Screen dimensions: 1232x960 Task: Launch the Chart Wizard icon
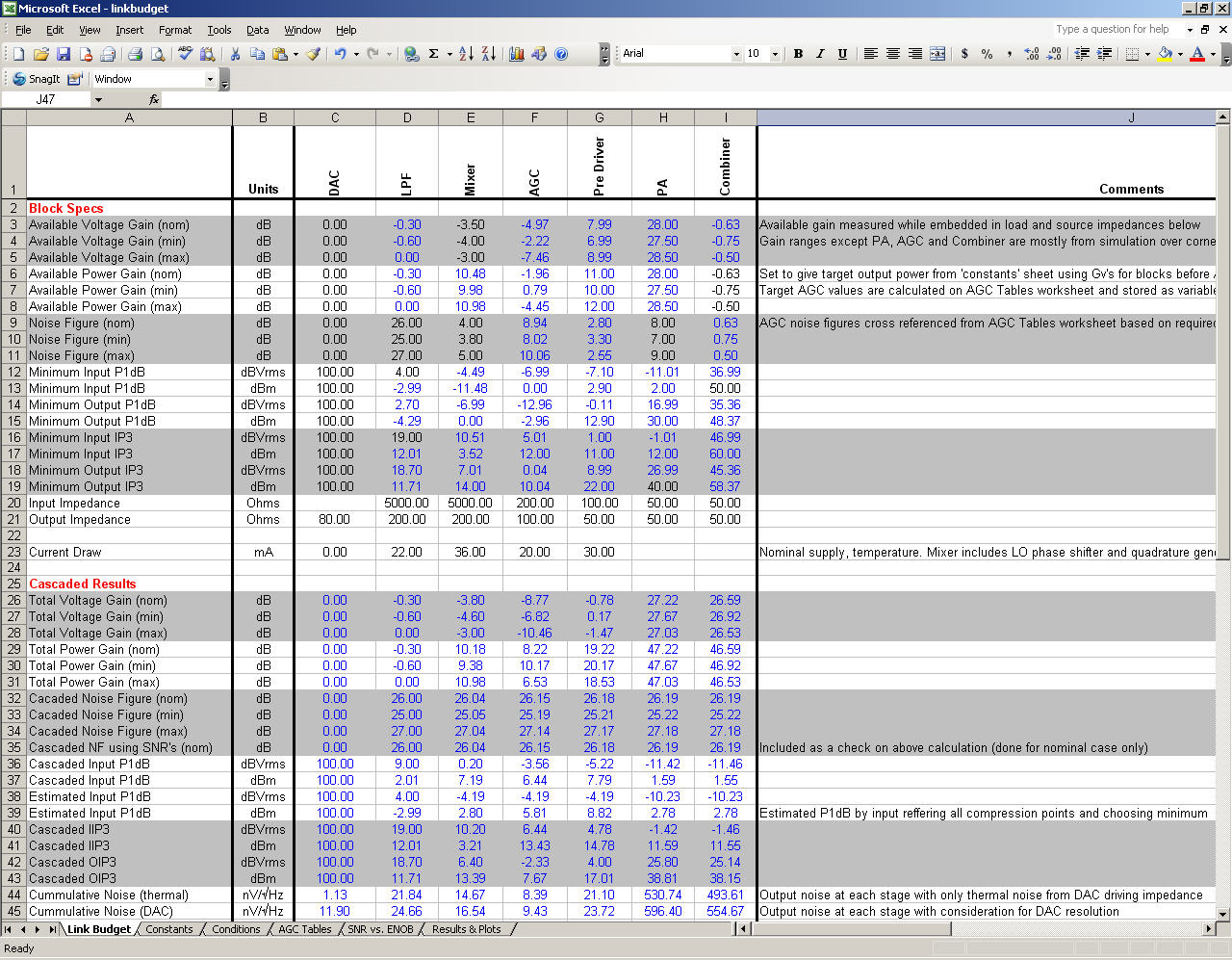pos(517,54)
